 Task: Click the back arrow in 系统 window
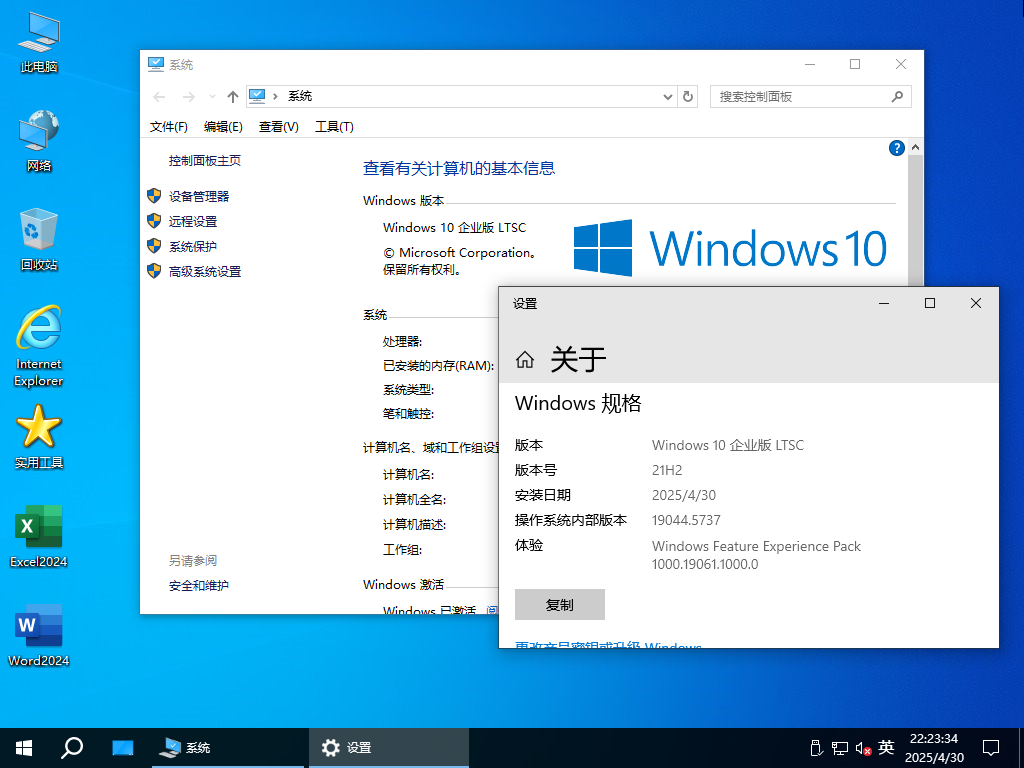[159, 97]
